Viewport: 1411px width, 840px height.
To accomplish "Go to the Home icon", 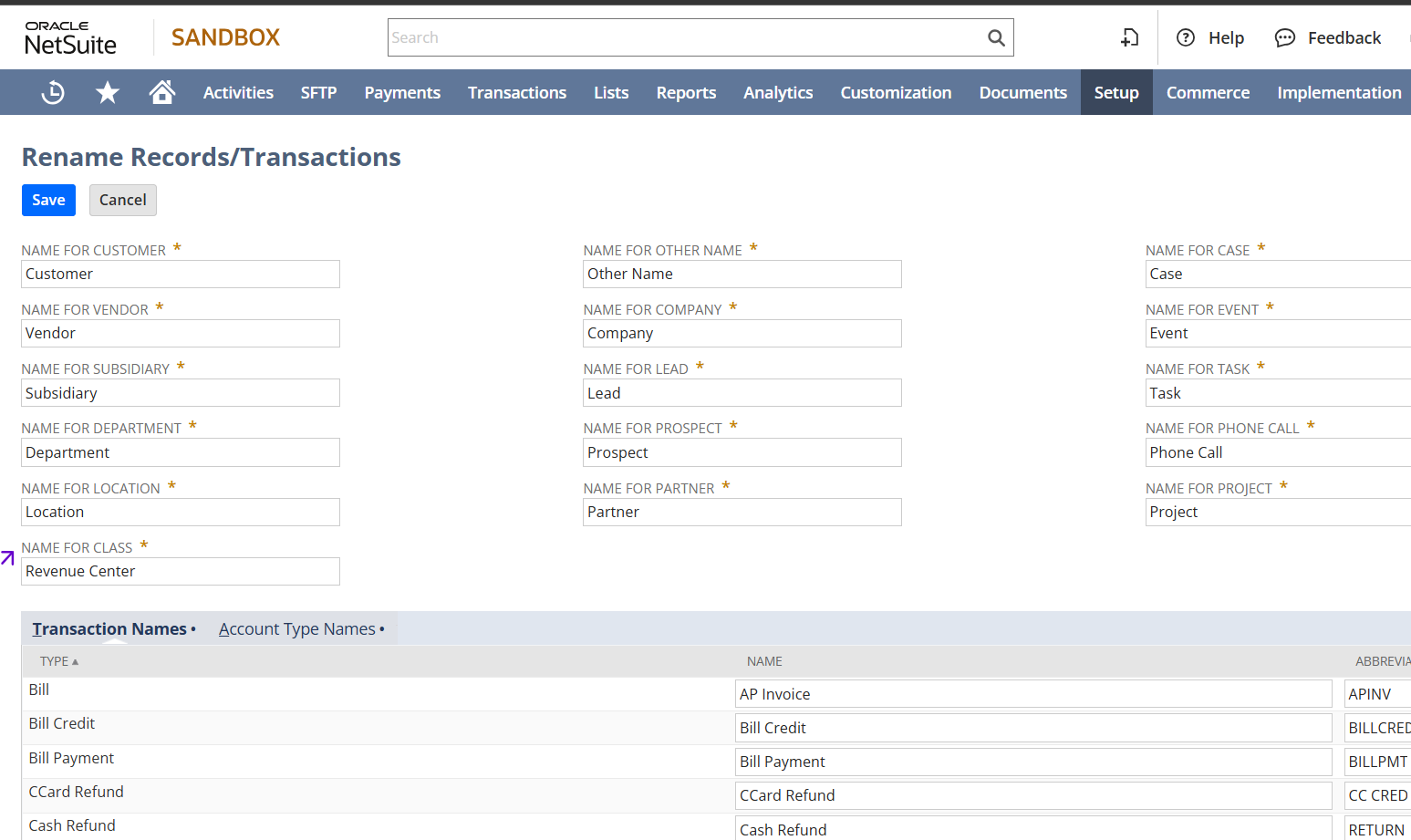I will click(162, 92).
